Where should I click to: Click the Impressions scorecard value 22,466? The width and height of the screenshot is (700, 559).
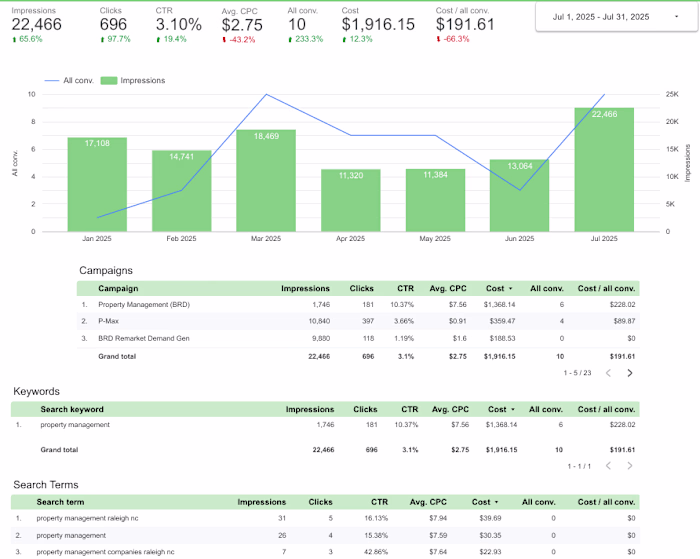pos(37,25)
